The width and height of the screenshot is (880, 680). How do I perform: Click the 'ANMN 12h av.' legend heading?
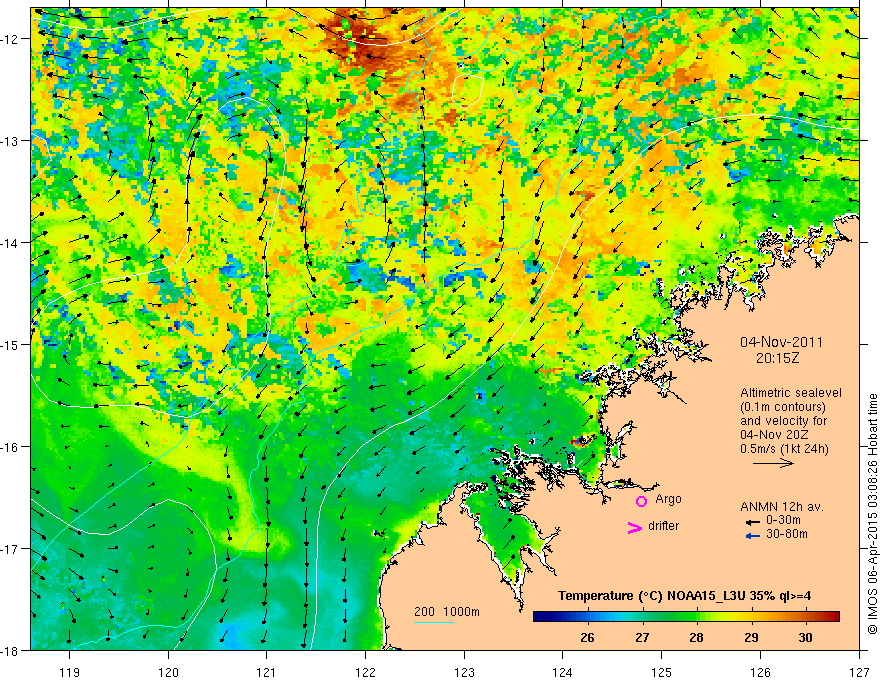(x=782, y=507)
